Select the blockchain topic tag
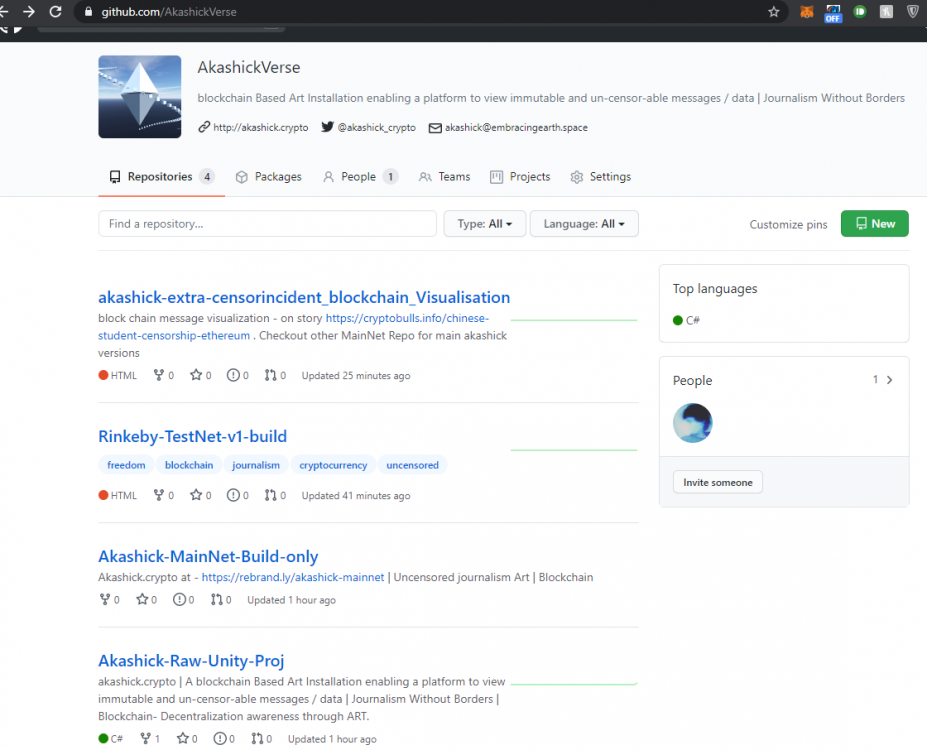 click(x=189, y=465)
